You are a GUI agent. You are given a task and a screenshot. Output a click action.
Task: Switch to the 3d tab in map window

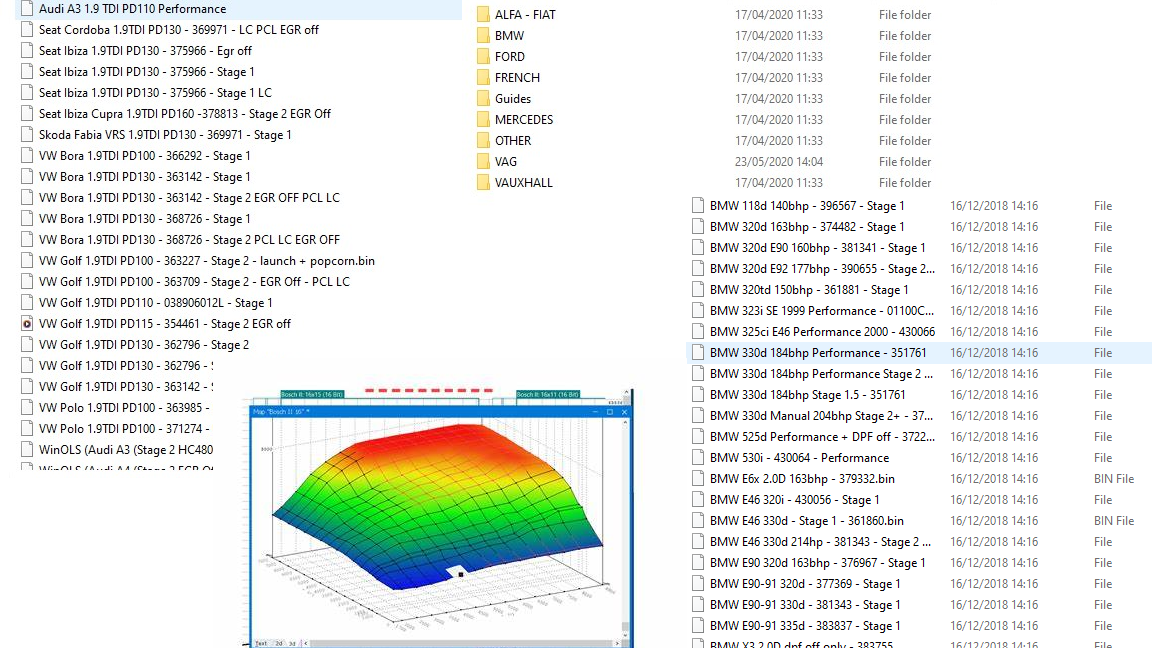pos(292,644)
